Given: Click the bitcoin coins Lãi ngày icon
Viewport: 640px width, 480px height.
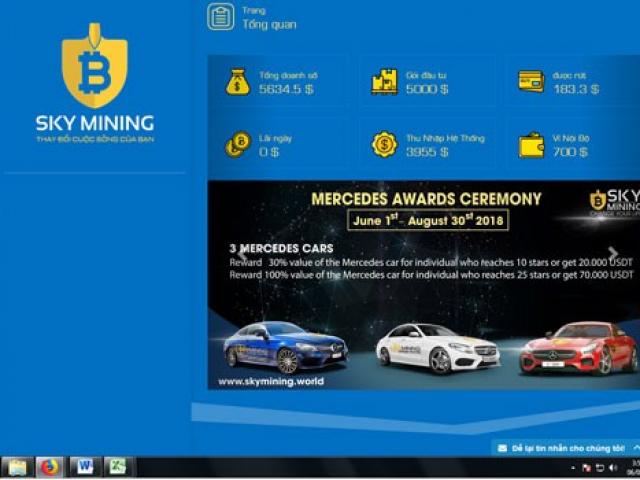Looking at the screenshot, I should [237, 145].
